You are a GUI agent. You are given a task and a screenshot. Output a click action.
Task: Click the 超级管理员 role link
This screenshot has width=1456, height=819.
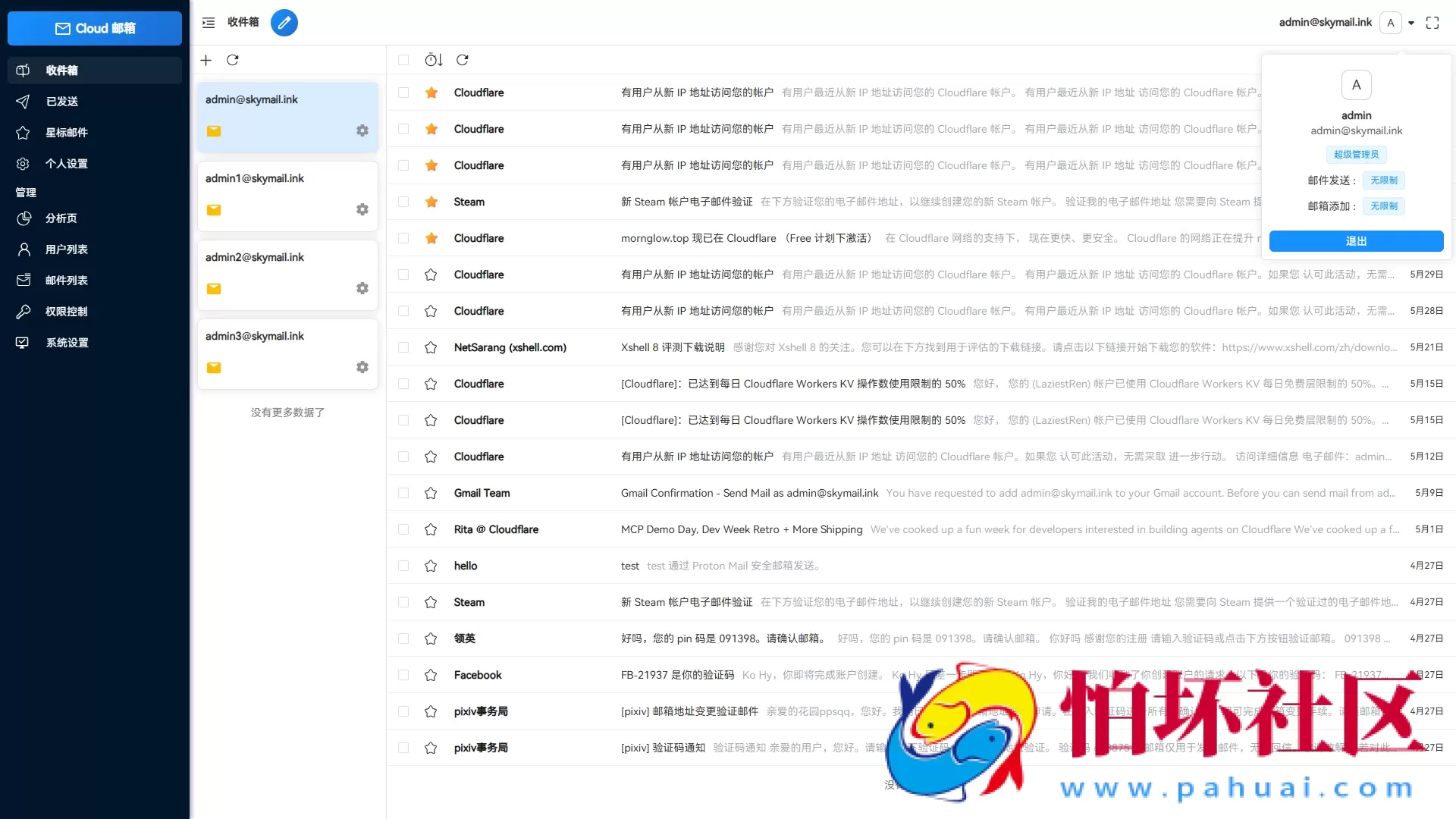1356,154
